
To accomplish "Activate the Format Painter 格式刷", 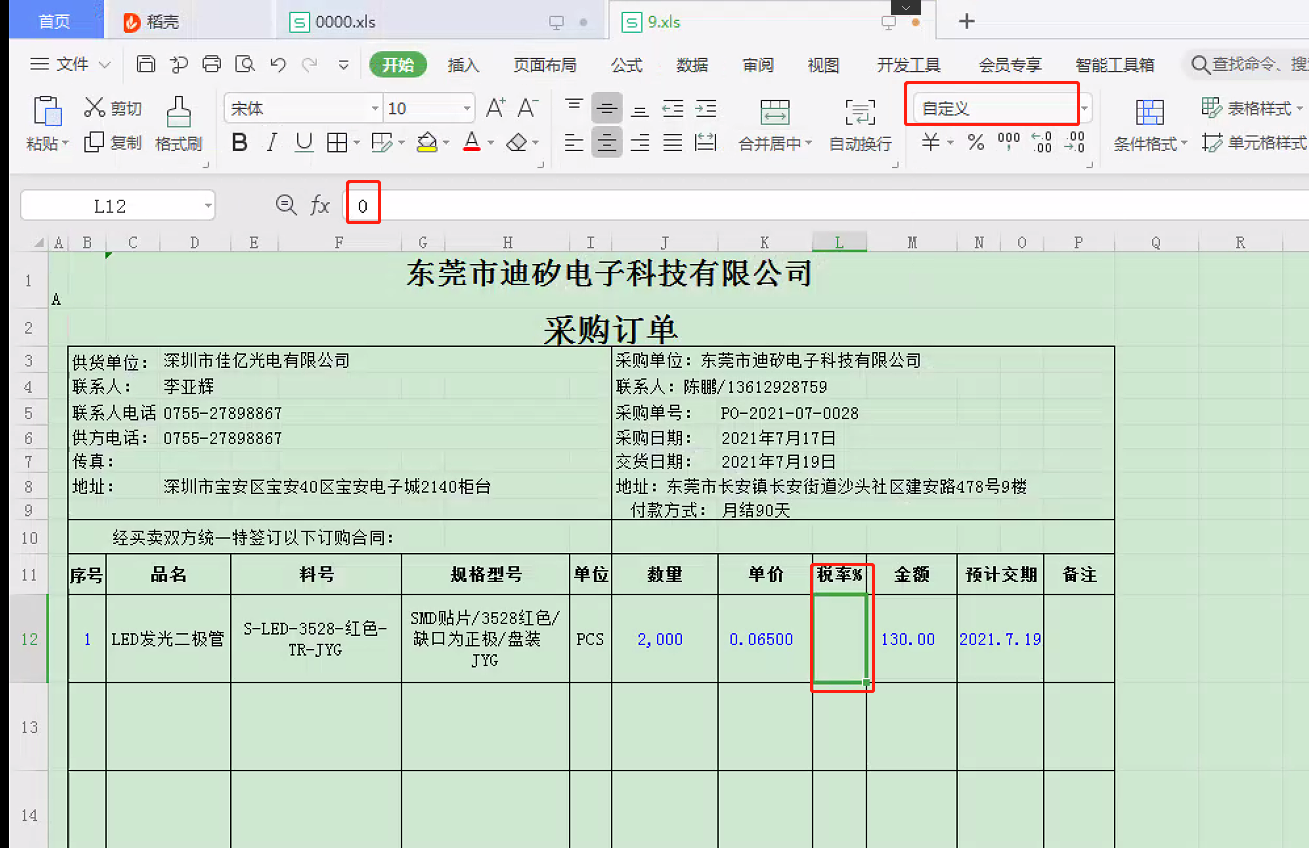I will tap(179, 124).
